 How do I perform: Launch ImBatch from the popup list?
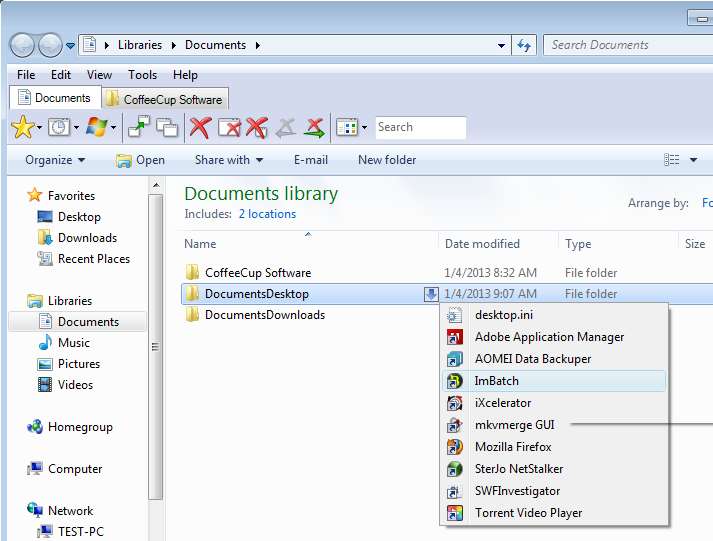pos(496,381)
